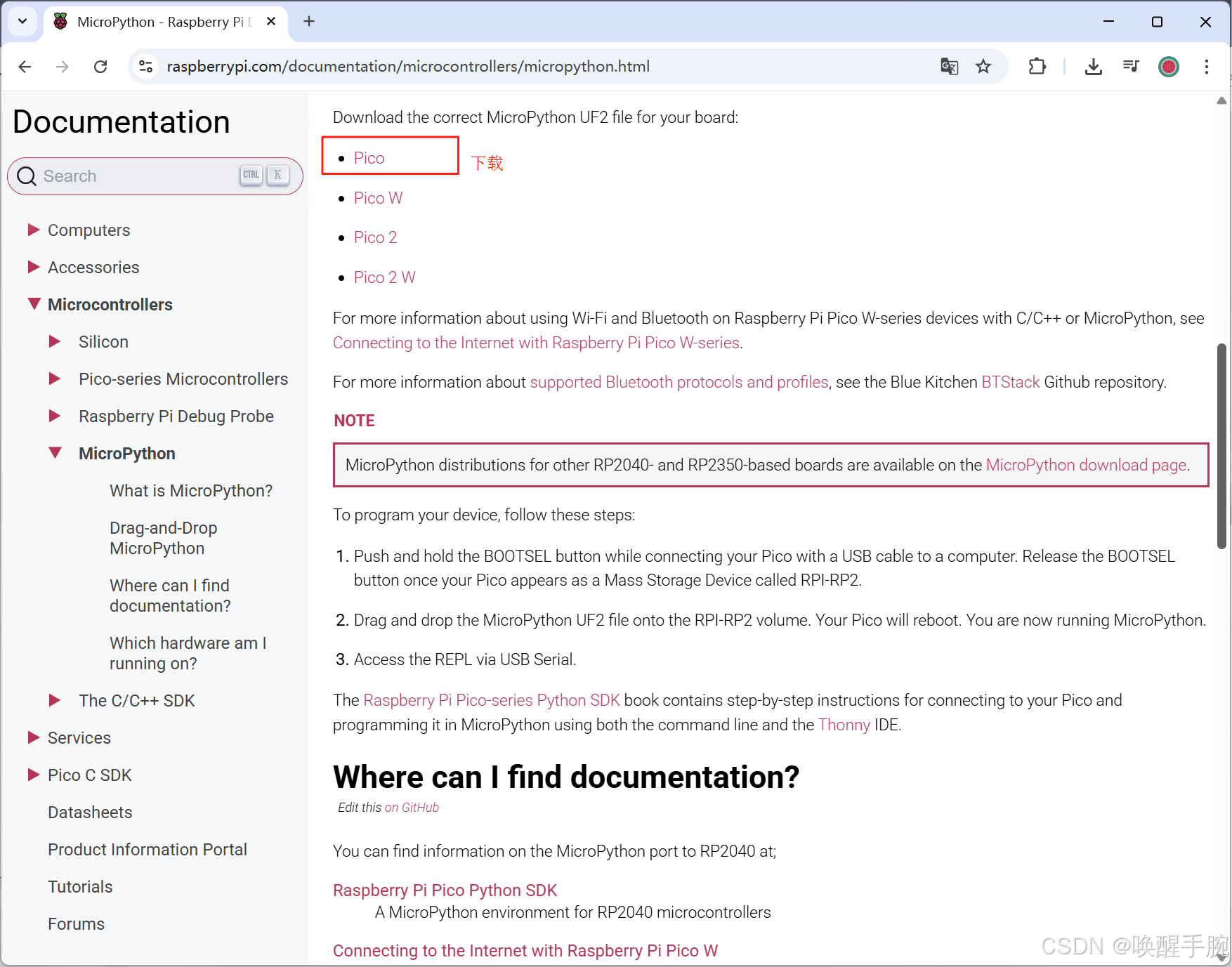This screenshot has height=967, width=1232.
Task: Open Which hardware am I running on? item
Action: click(x=188, y=653)
